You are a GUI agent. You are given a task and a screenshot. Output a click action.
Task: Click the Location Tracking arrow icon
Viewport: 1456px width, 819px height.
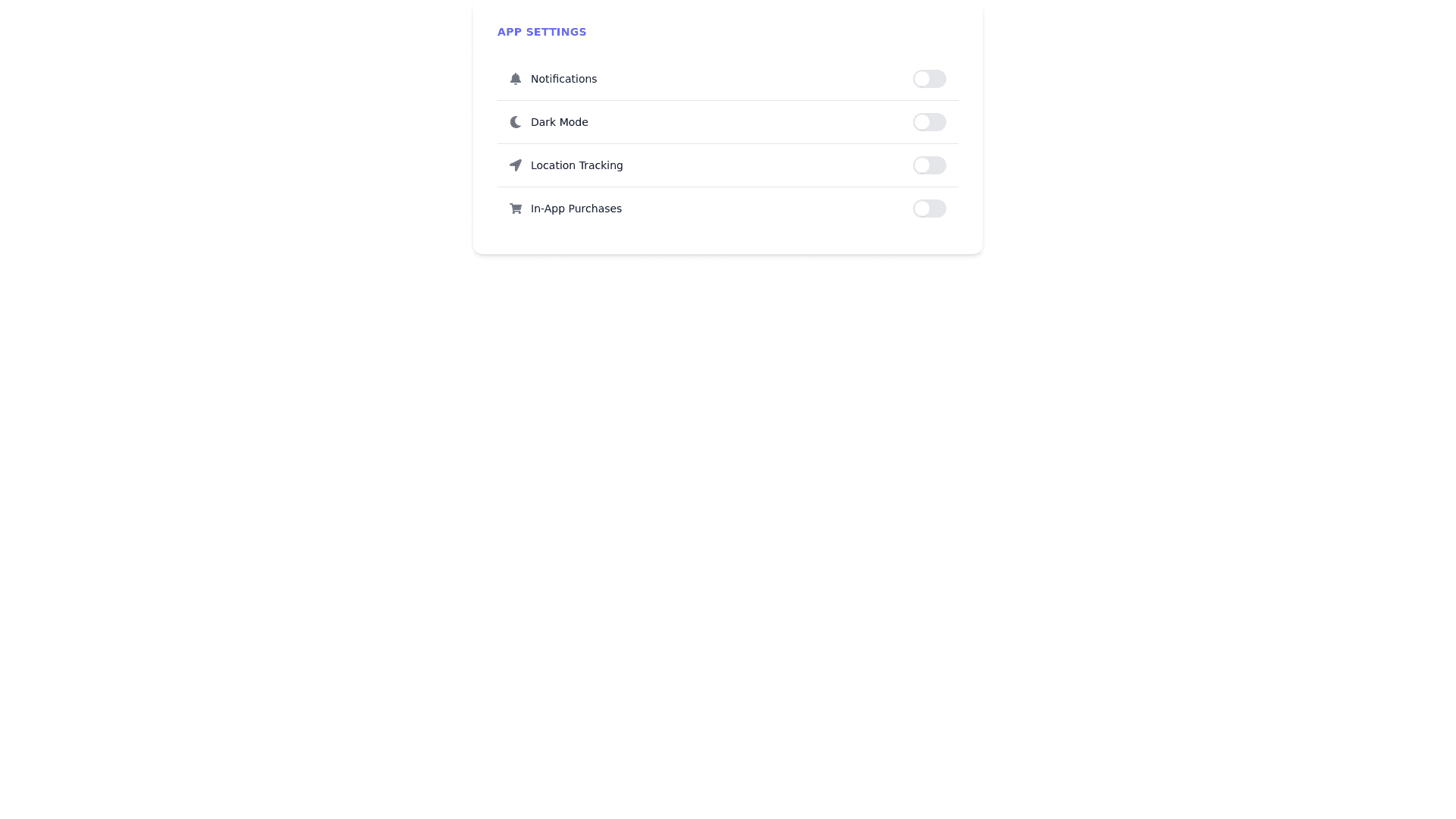pyautogui.click(x=516, y=165)
